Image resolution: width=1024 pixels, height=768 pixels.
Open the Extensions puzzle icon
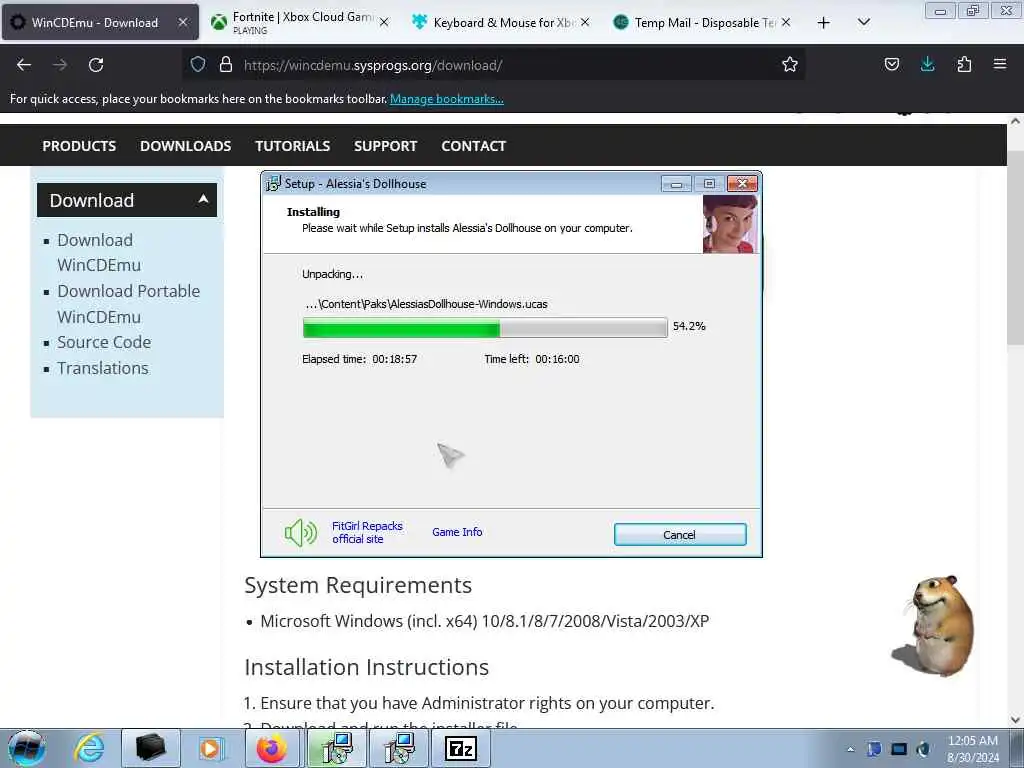(964, 64)
